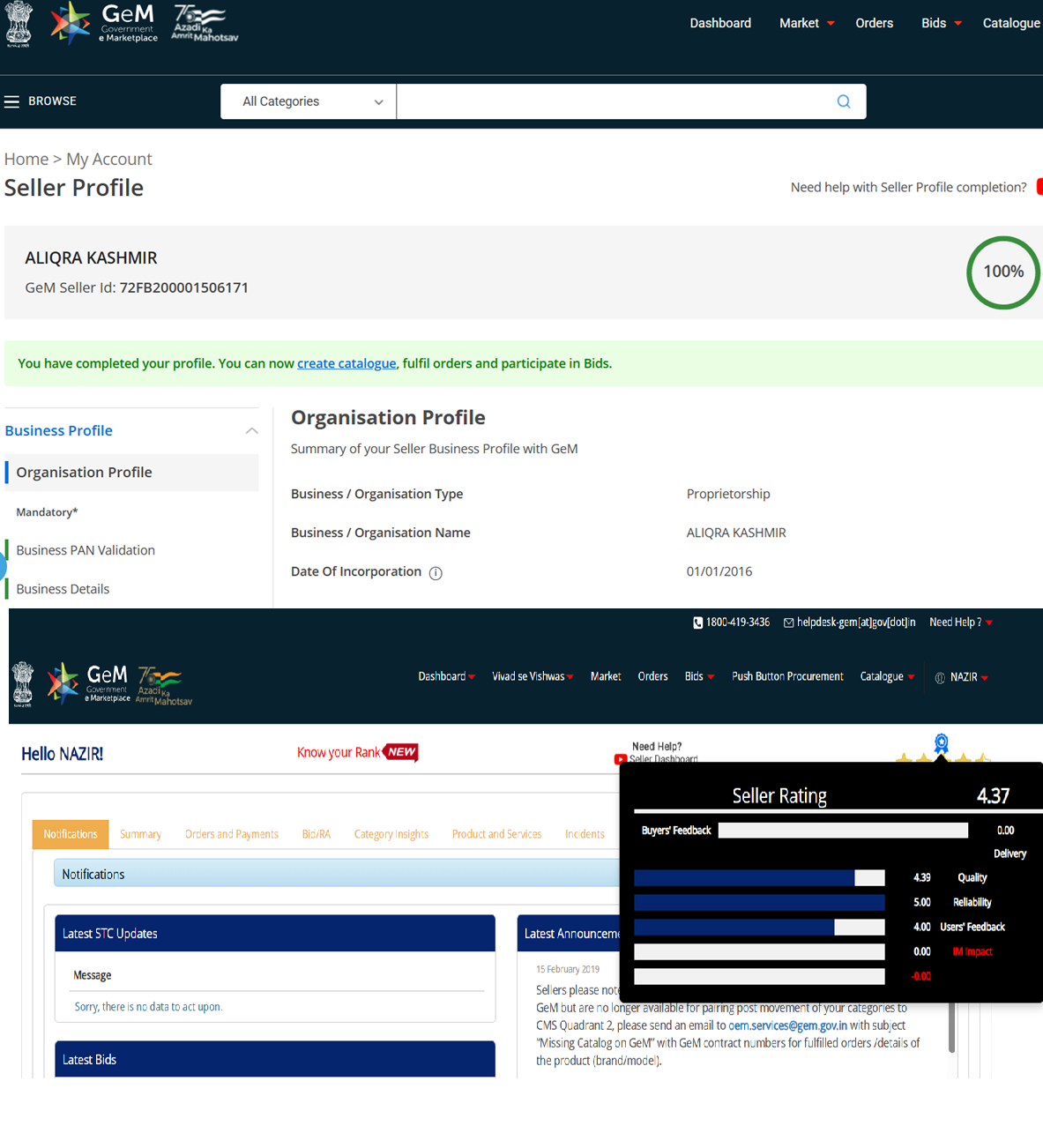Click the user profile icon next to NAZIR
The image size is (1043, 1148).
940,678
